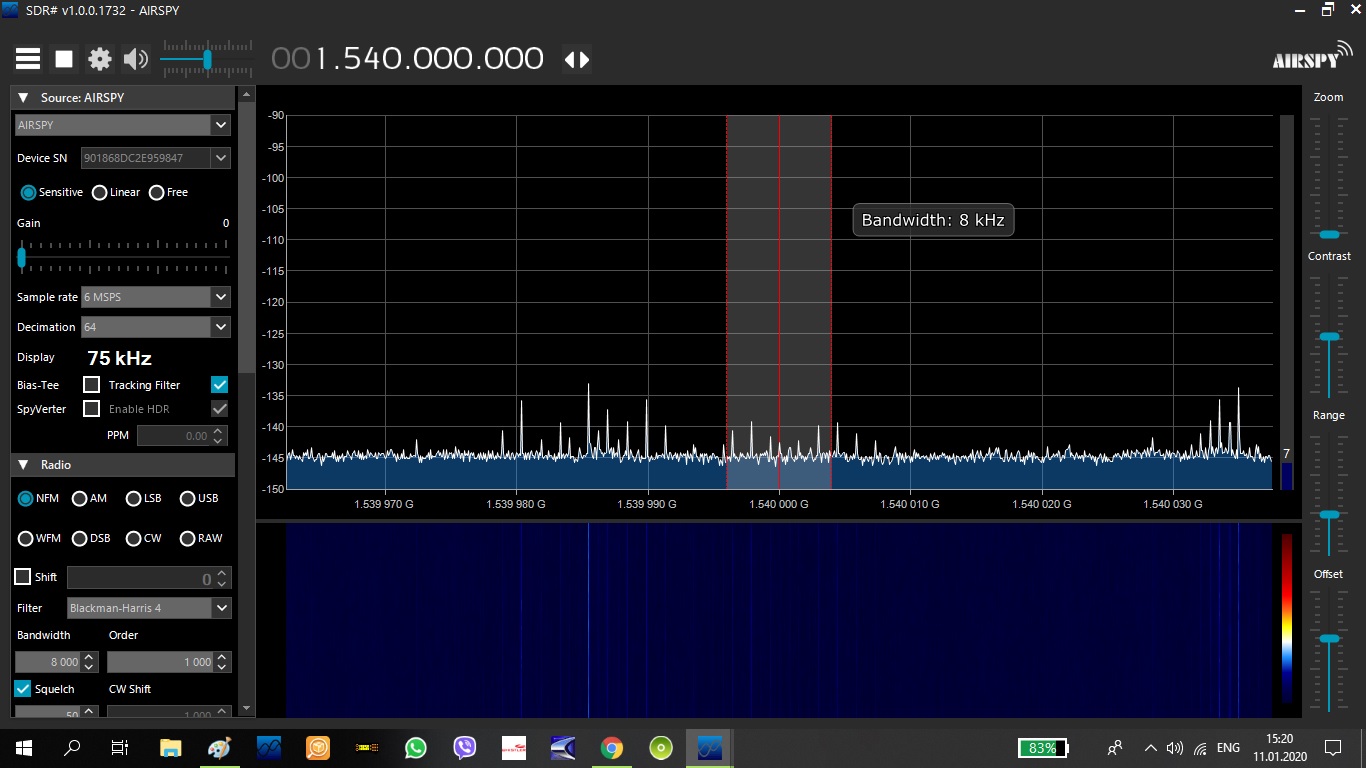The width and height of the screenshot is (1366, 768).
Task: Click the 1.540 020 G frequency label
Action: [1042, 504]
